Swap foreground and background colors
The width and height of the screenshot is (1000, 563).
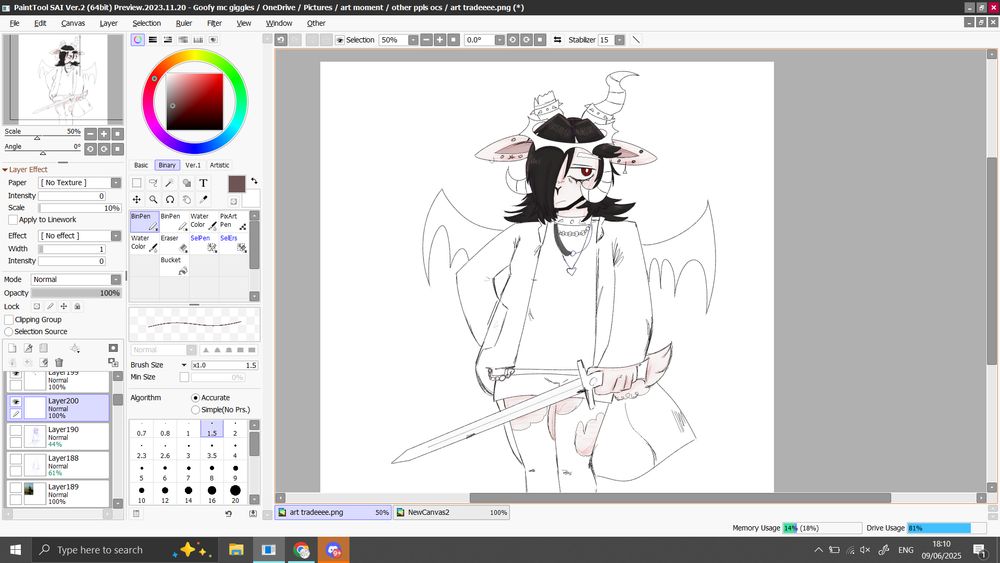[254, 181]
